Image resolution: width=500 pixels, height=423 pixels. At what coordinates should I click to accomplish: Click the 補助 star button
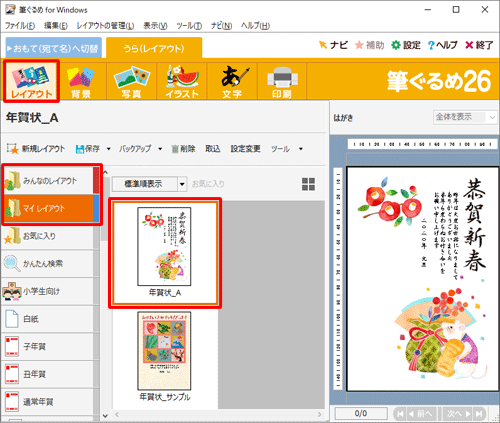tap(369, 45)
